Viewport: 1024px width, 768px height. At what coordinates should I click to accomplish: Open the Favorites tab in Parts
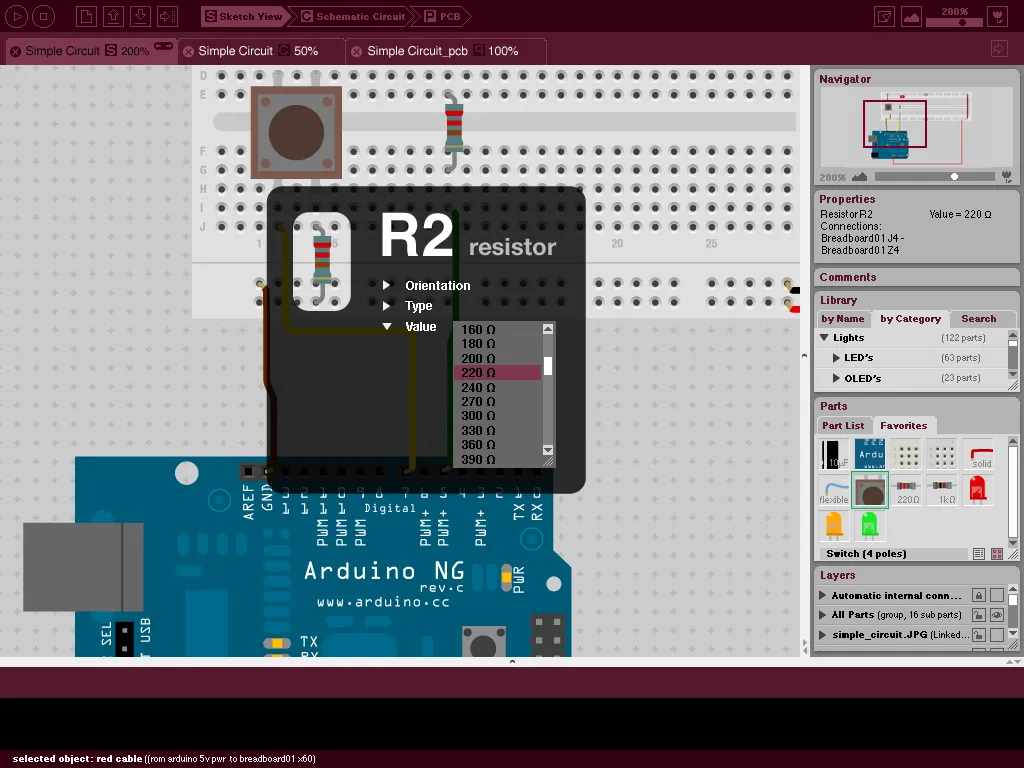(903, 426)
